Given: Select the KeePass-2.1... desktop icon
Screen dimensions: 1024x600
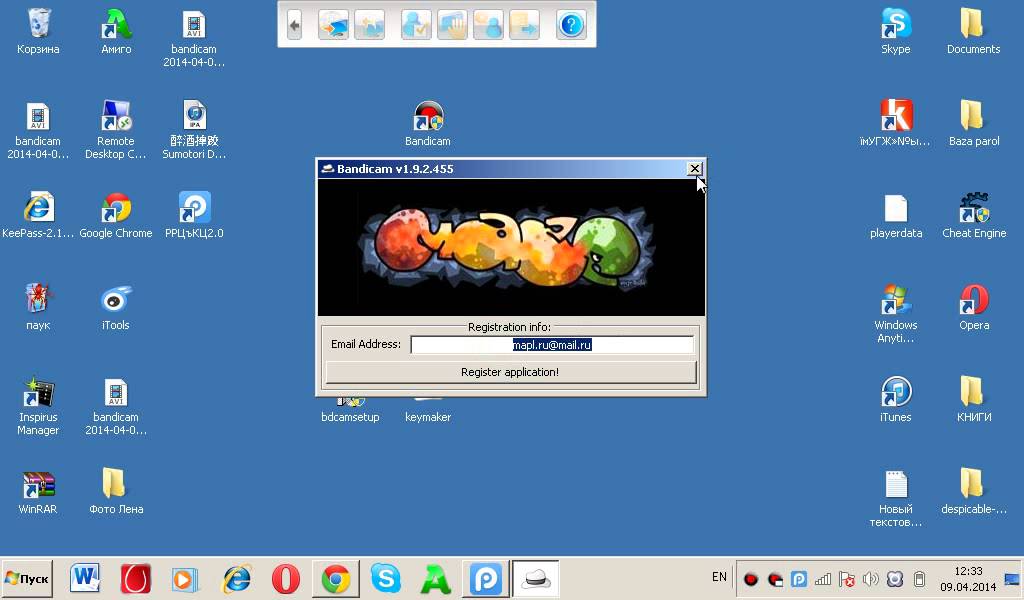Looking at the screenshot, I should coord(38,215).
